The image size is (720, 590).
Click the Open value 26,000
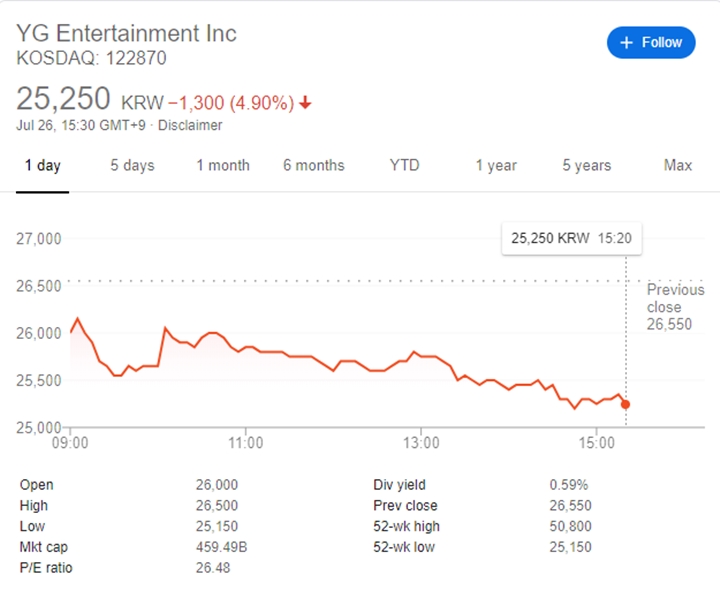click(217, 485)
